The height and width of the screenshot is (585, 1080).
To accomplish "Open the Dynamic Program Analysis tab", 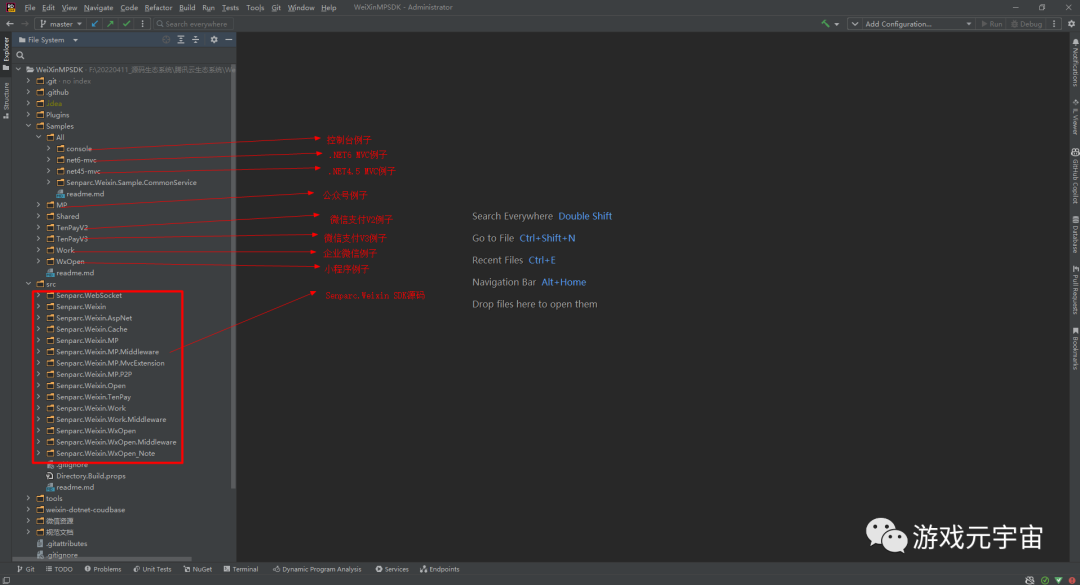I will click(317, 569).
